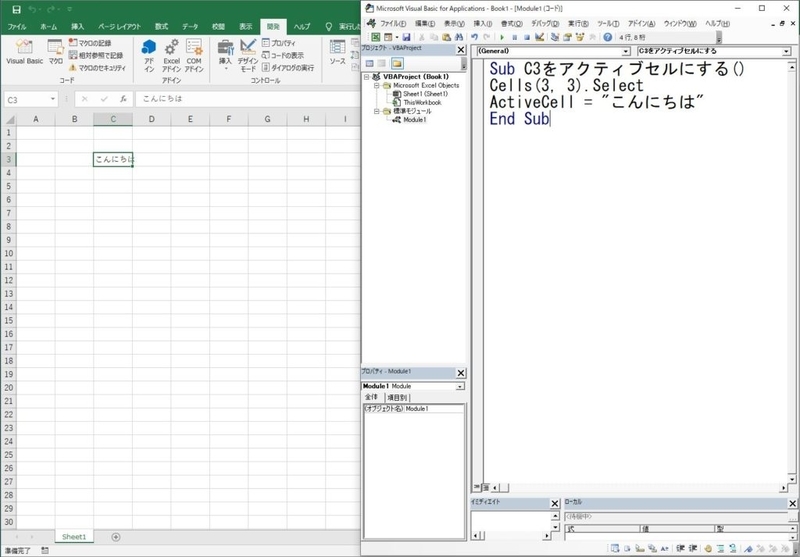800x557 pixels.
Task: Open the XML ソース button
Action: pyautogui.click(x=337, y=52)
